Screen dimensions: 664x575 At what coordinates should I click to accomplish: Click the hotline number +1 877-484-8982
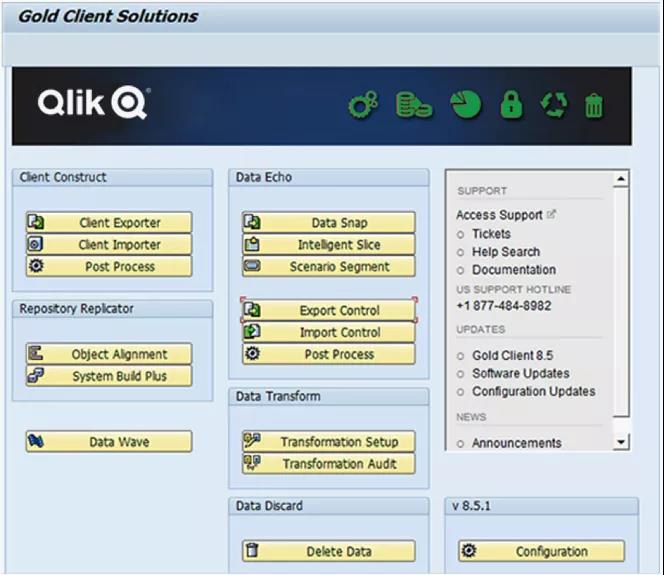click(504, 306)
